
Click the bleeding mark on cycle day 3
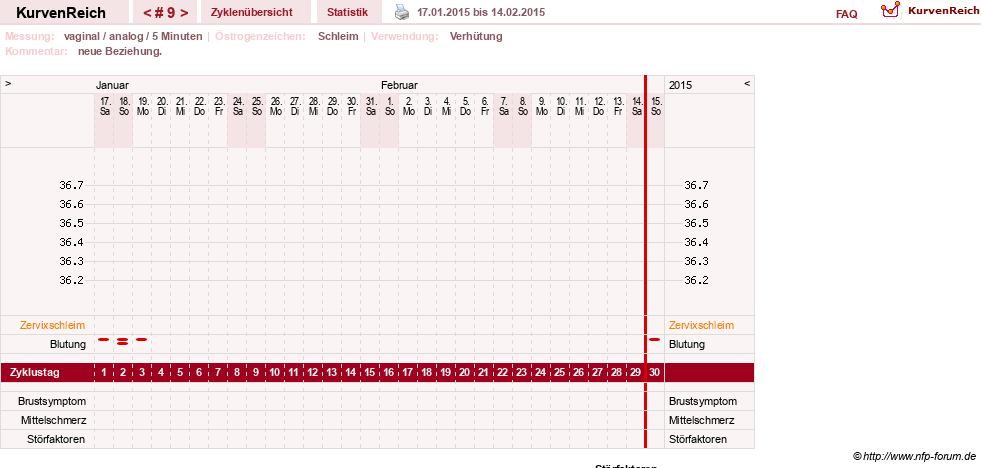142,339
